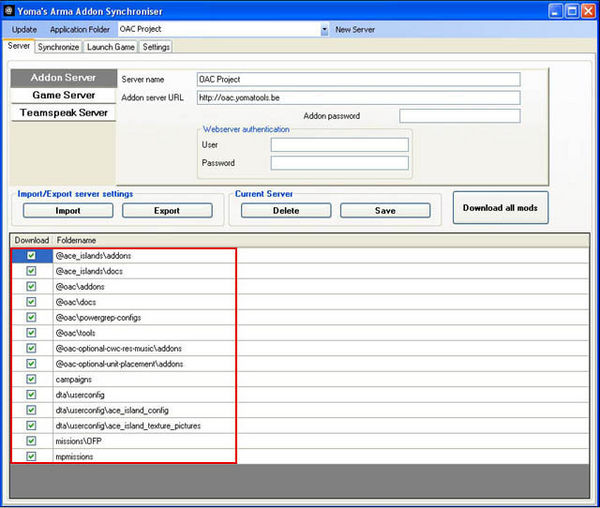This screenshot has height=508, width=600.
Task: Click the application icon in title bar
Action: [8, 11]
